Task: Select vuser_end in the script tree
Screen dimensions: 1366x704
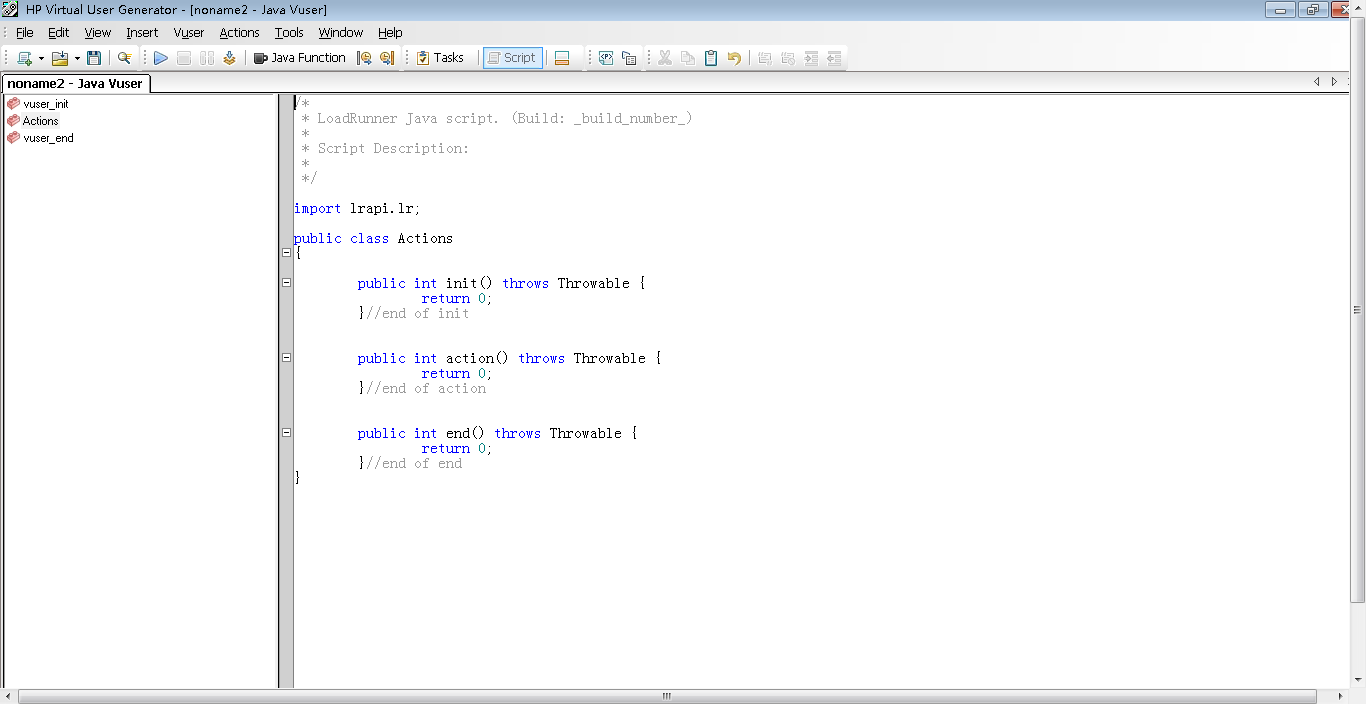Action: pyautogui.click(x=48, y=138)
